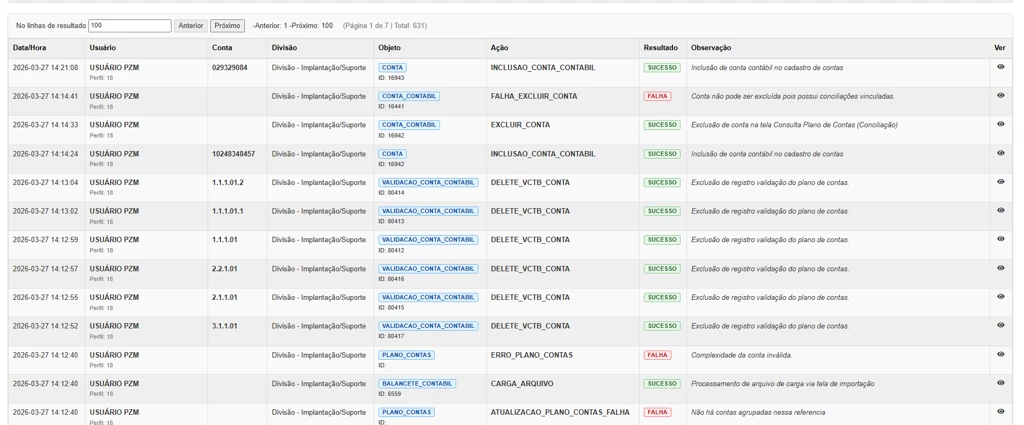Select the Resultado column header
This screenshot has width=1024, height=425.
tap(660, 48)
